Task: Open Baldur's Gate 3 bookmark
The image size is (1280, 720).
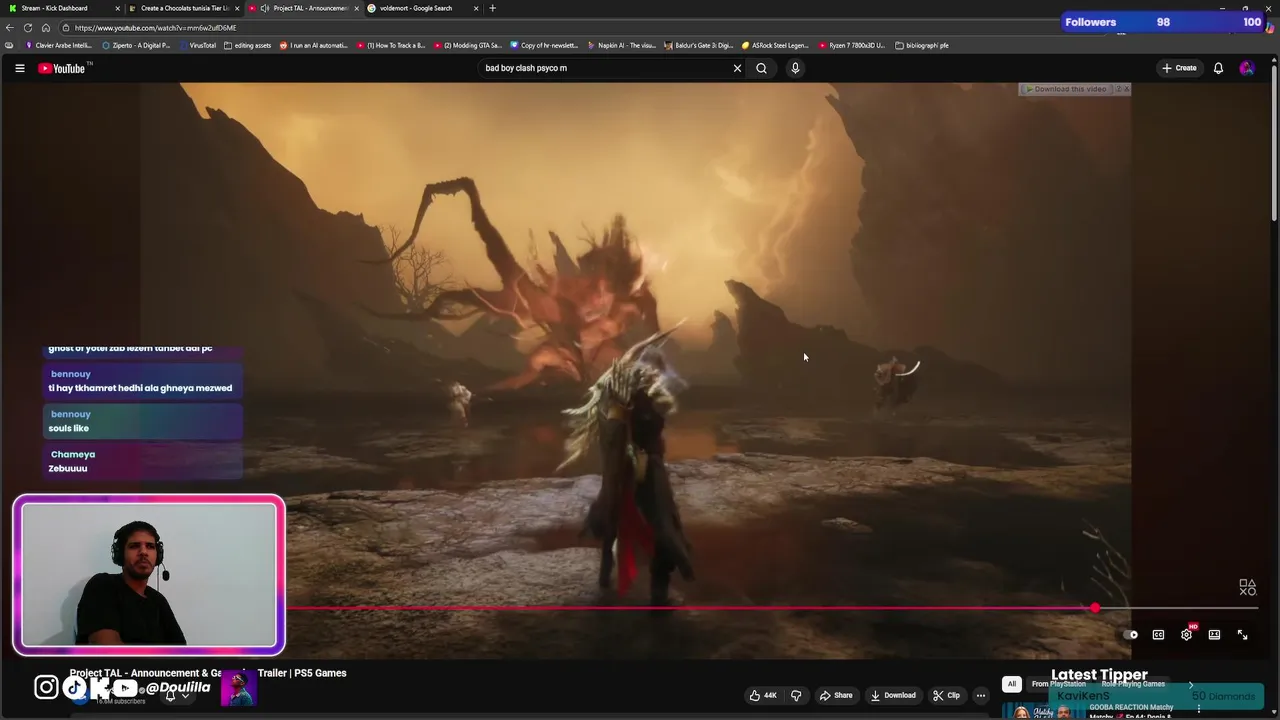Action: pos(699,45)
